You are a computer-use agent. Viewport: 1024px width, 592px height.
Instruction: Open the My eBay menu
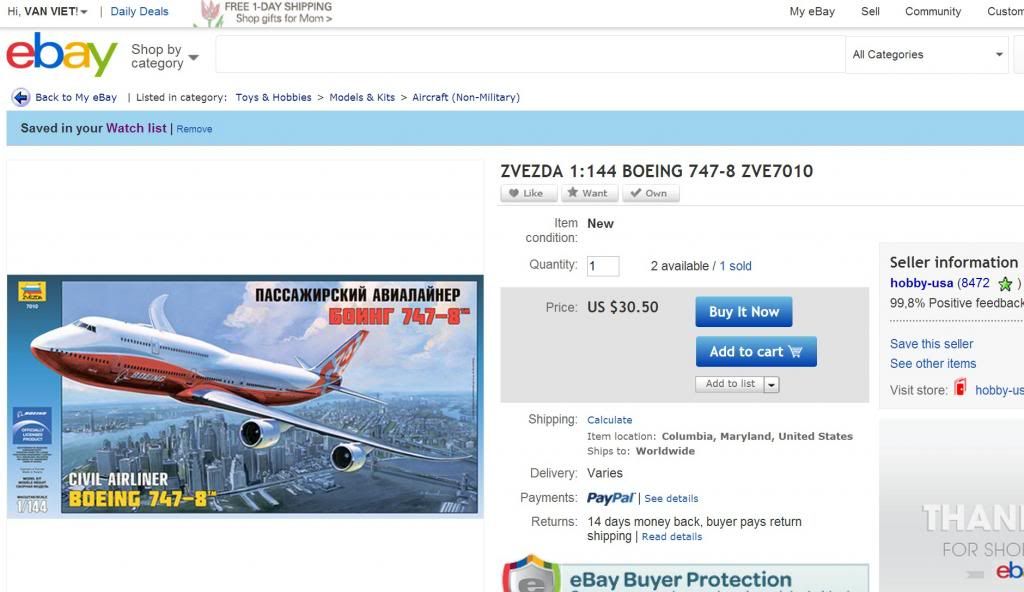[812, 11]
